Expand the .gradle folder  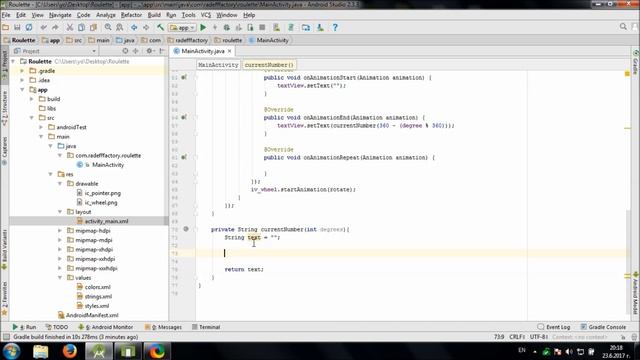click(22, 71)
